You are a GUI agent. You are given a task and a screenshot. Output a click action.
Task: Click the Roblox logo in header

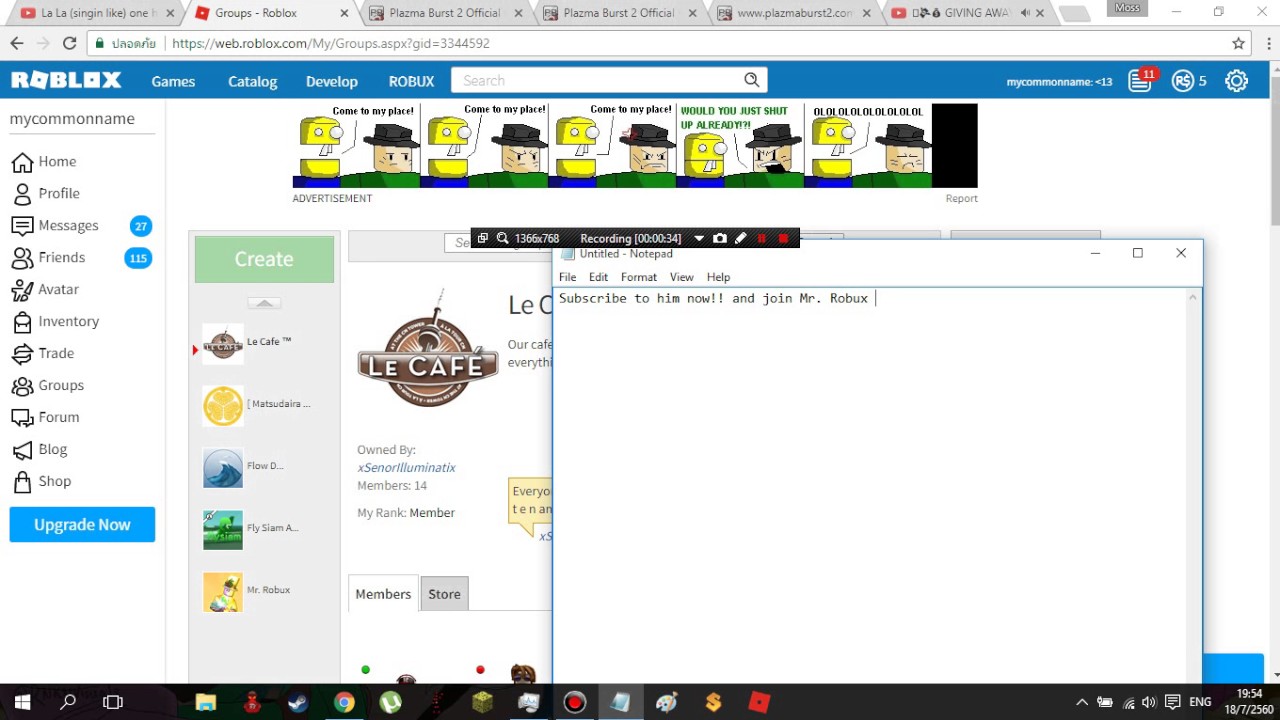pyautogui.click(x=66, y=81)
